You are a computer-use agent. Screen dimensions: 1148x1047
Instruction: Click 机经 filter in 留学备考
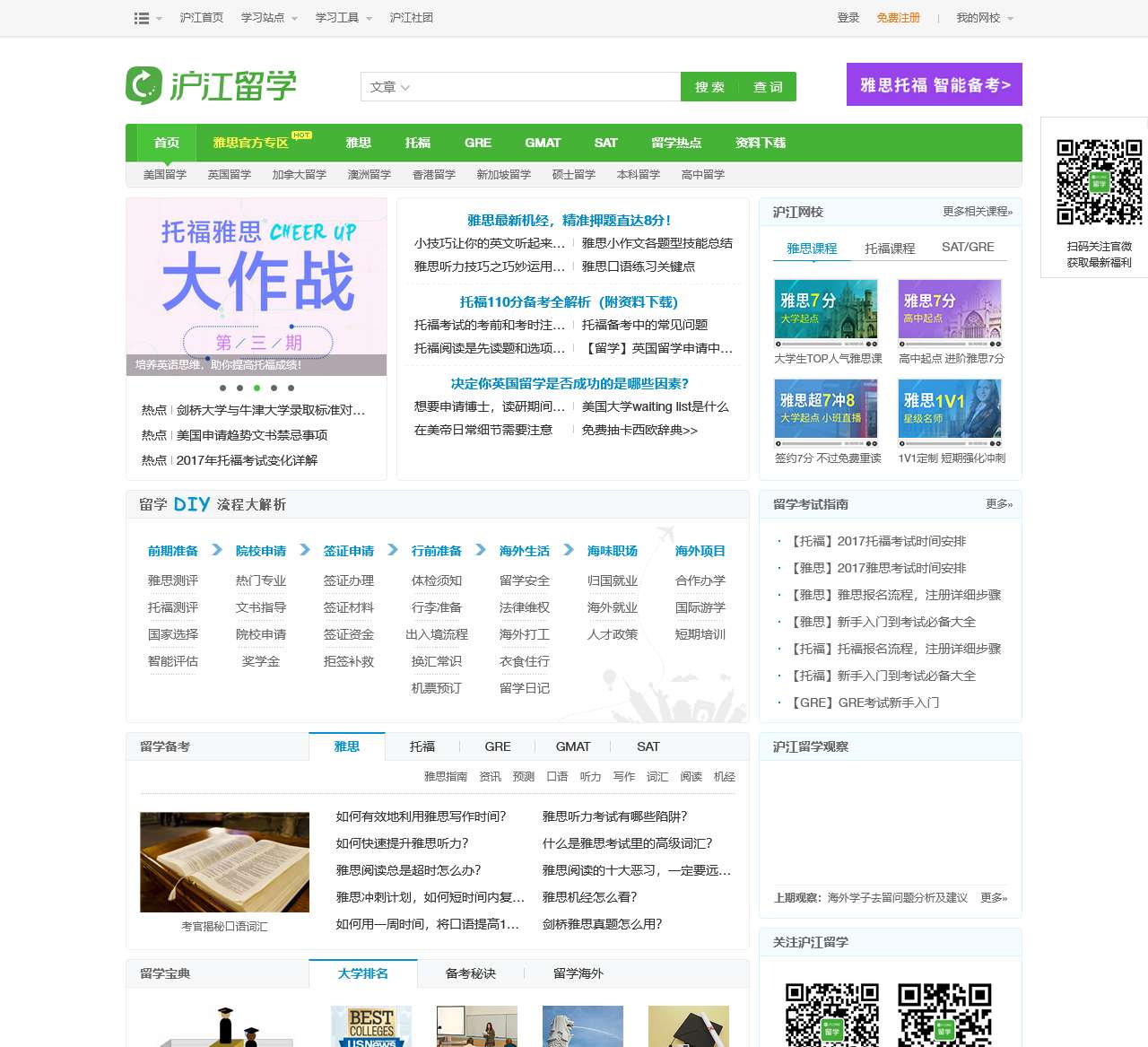point(725,777)
